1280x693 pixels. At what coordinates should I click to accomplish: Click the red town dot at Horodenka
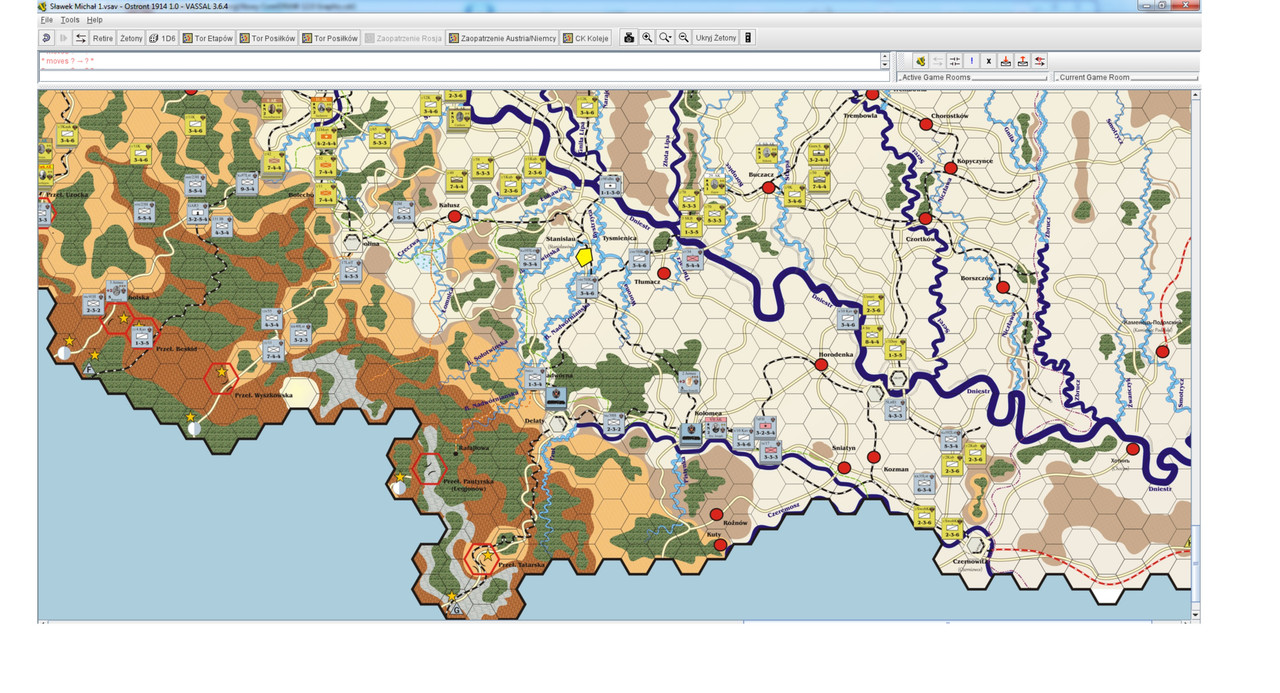pos(821,365)
